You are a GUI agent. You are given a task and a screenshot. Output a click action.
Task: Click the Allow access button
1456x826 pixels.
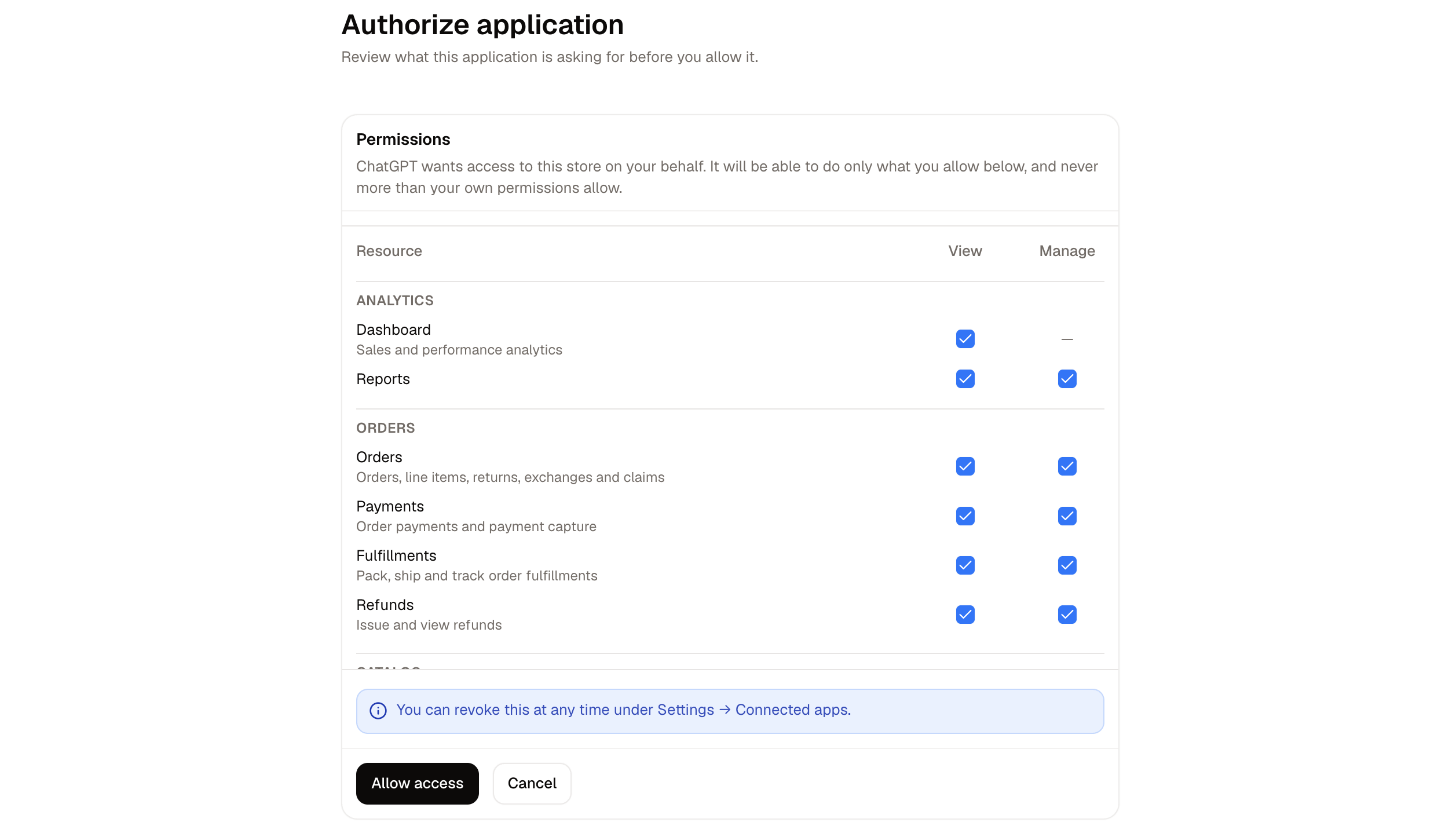pyautogui.click(x=417, y=783)
